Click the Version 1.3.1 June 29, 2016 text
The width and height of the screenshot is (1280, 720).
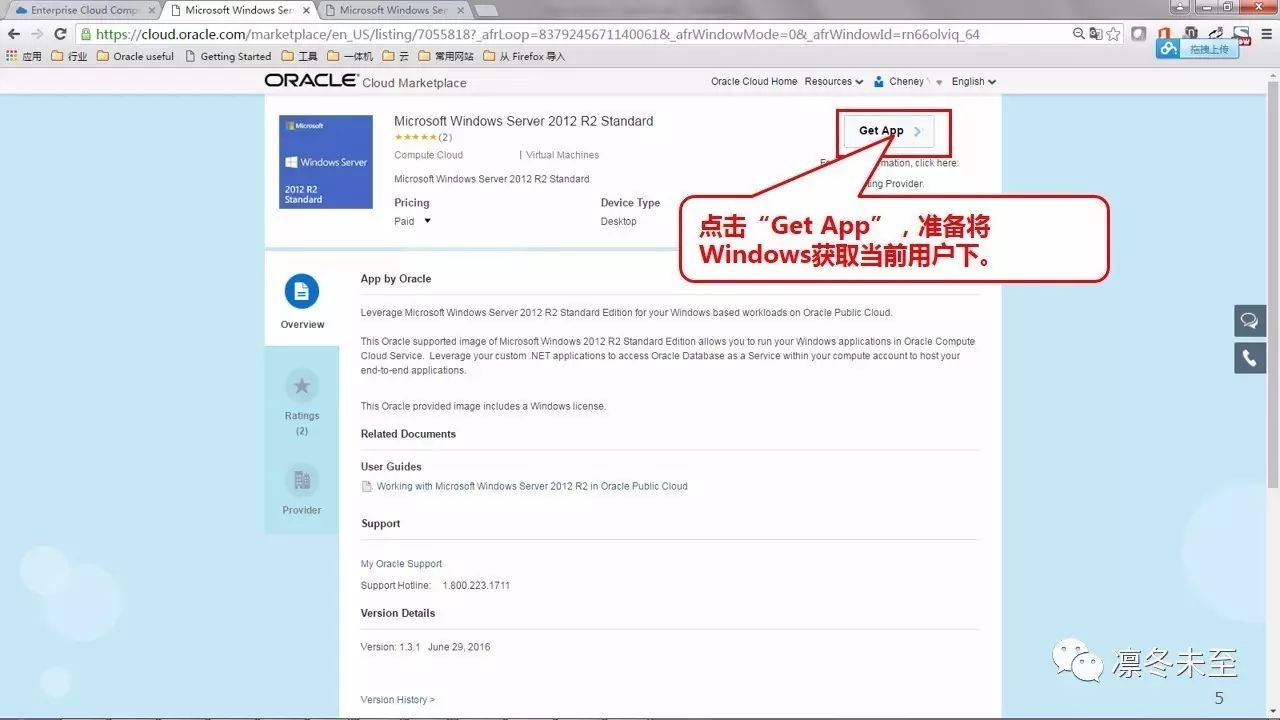pos(426,647)
